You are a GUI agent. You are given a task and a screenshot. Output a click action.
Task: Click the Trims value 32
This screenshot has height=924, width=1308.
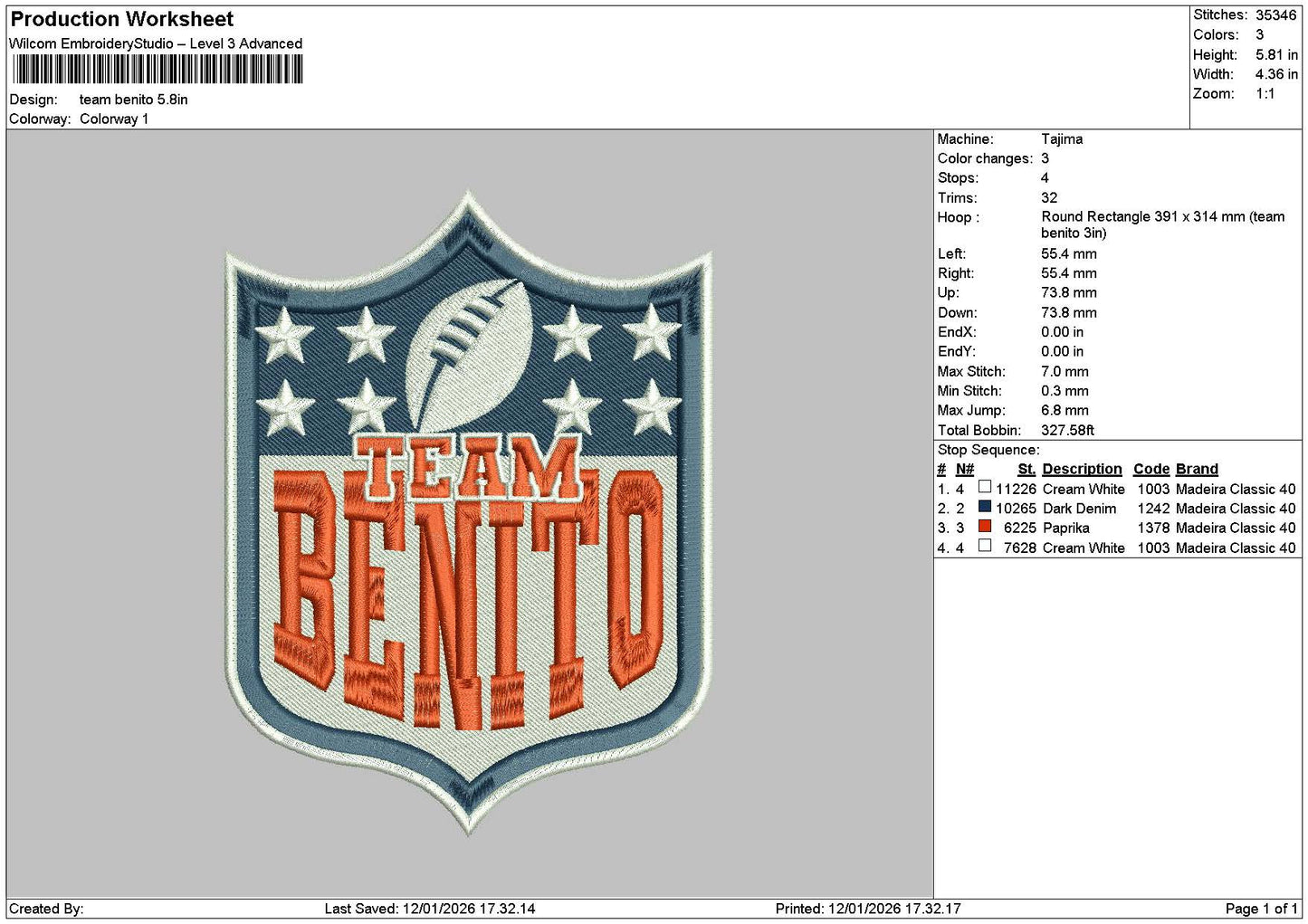pyautogui.click(x=1049, y=198)
